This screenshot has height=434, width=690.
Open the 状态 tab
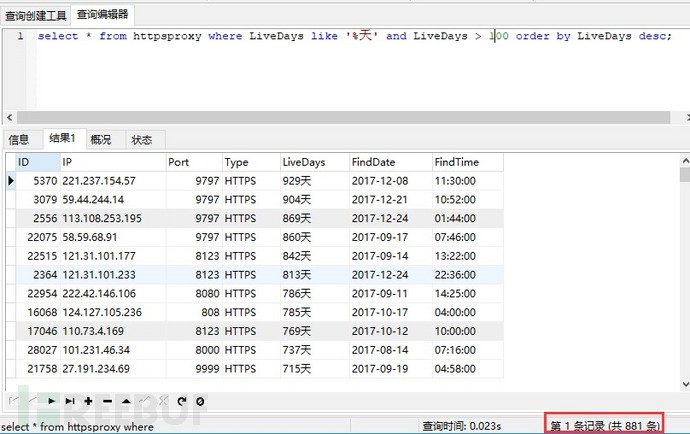click(142, 140)
